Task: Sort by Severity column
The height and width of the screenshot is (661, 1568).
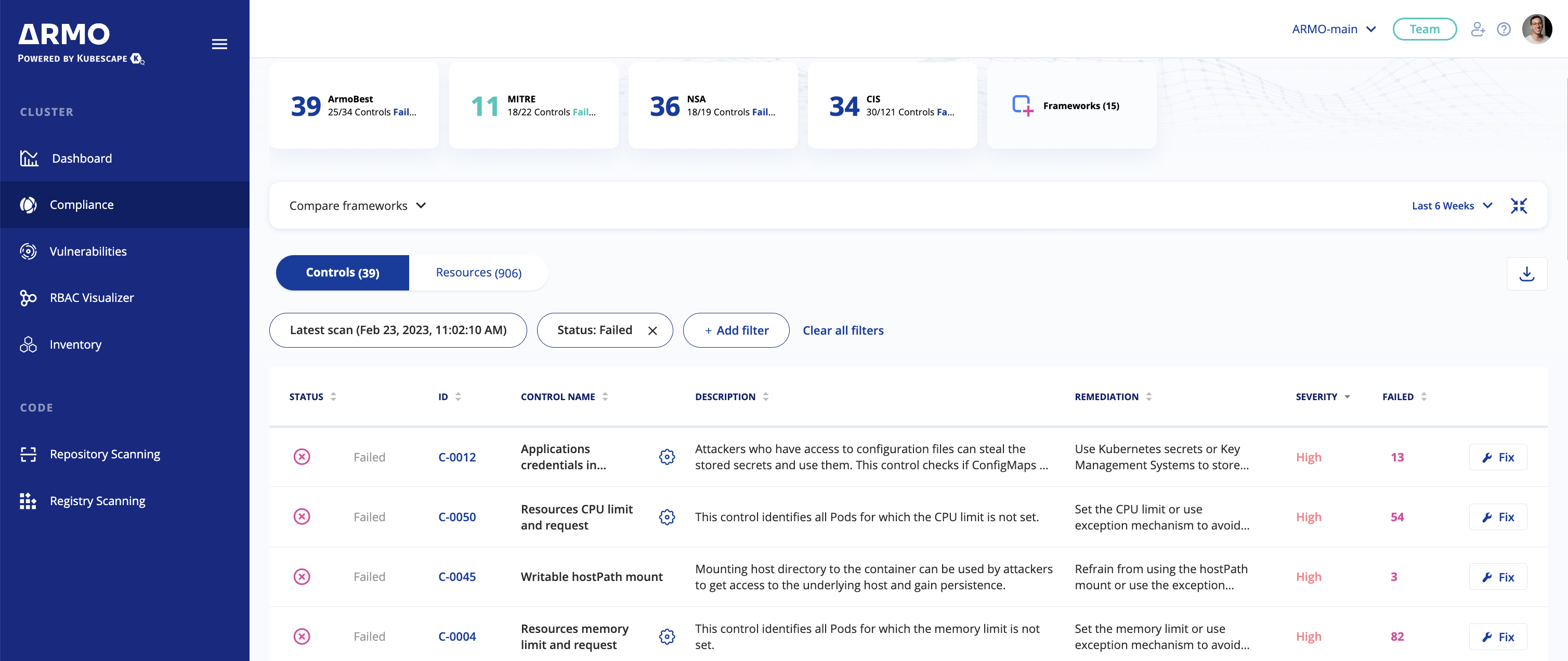Action: pyautogui.click(x=1323, y=397)
